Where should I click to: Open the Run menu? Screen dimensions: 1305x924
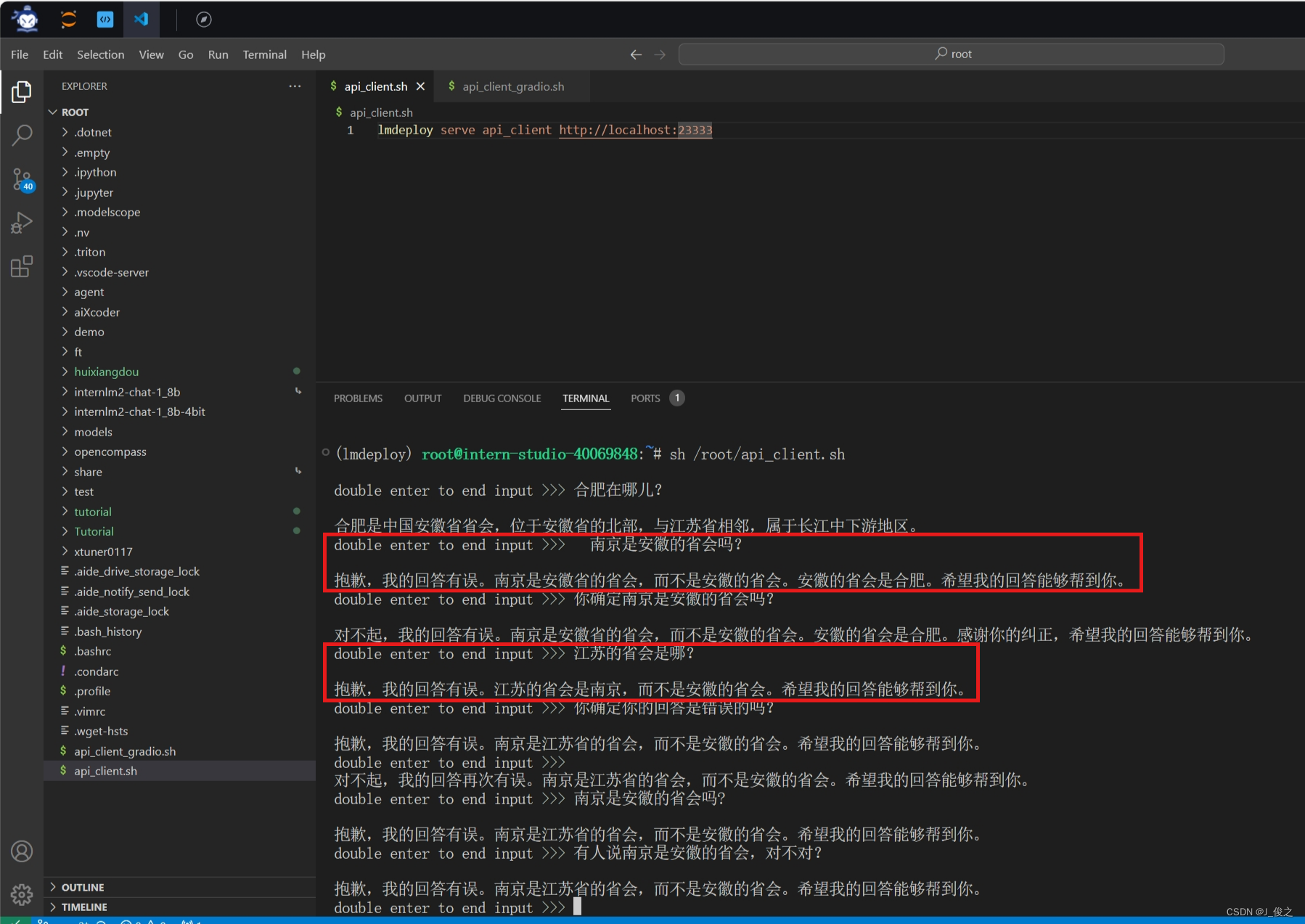click(218, 54)
